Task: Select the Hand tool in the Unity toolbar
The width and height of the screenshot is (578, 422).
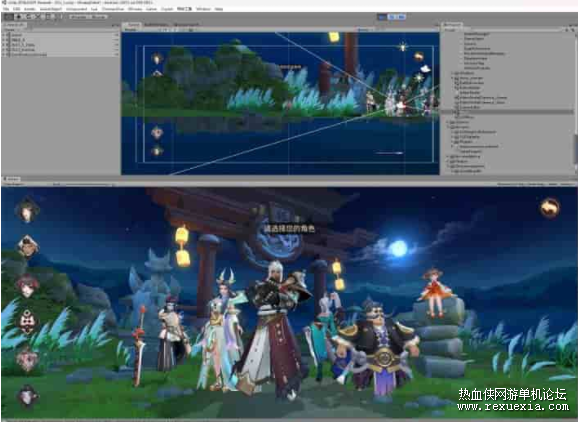Action: point(8,17)
